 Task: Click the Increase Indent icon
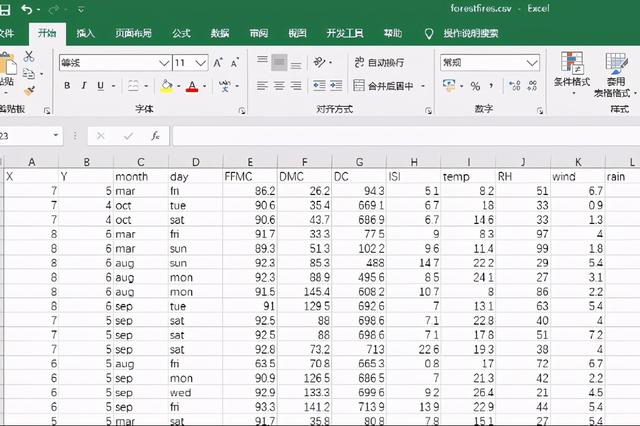336,85
